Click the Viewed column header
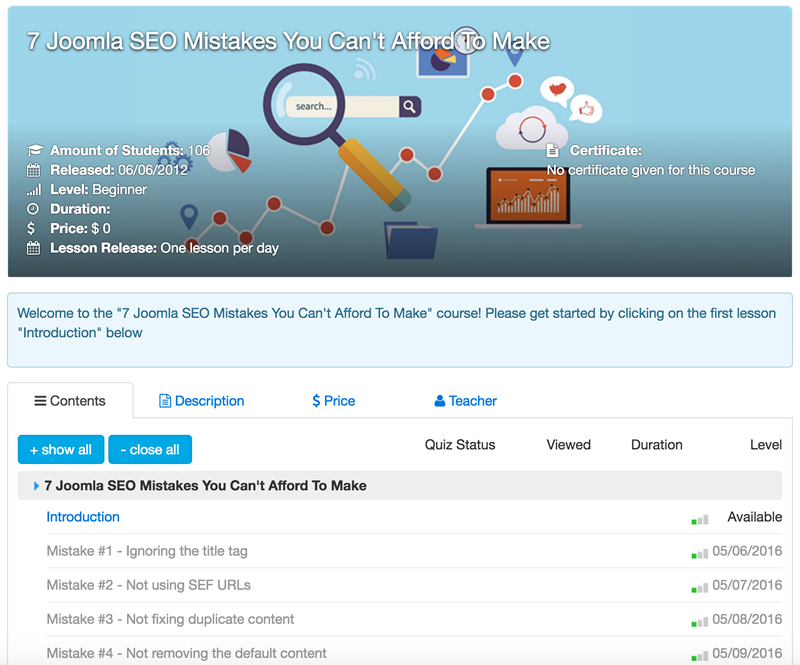This screenshot has width=800, height=665. click(x=568, y=445)
